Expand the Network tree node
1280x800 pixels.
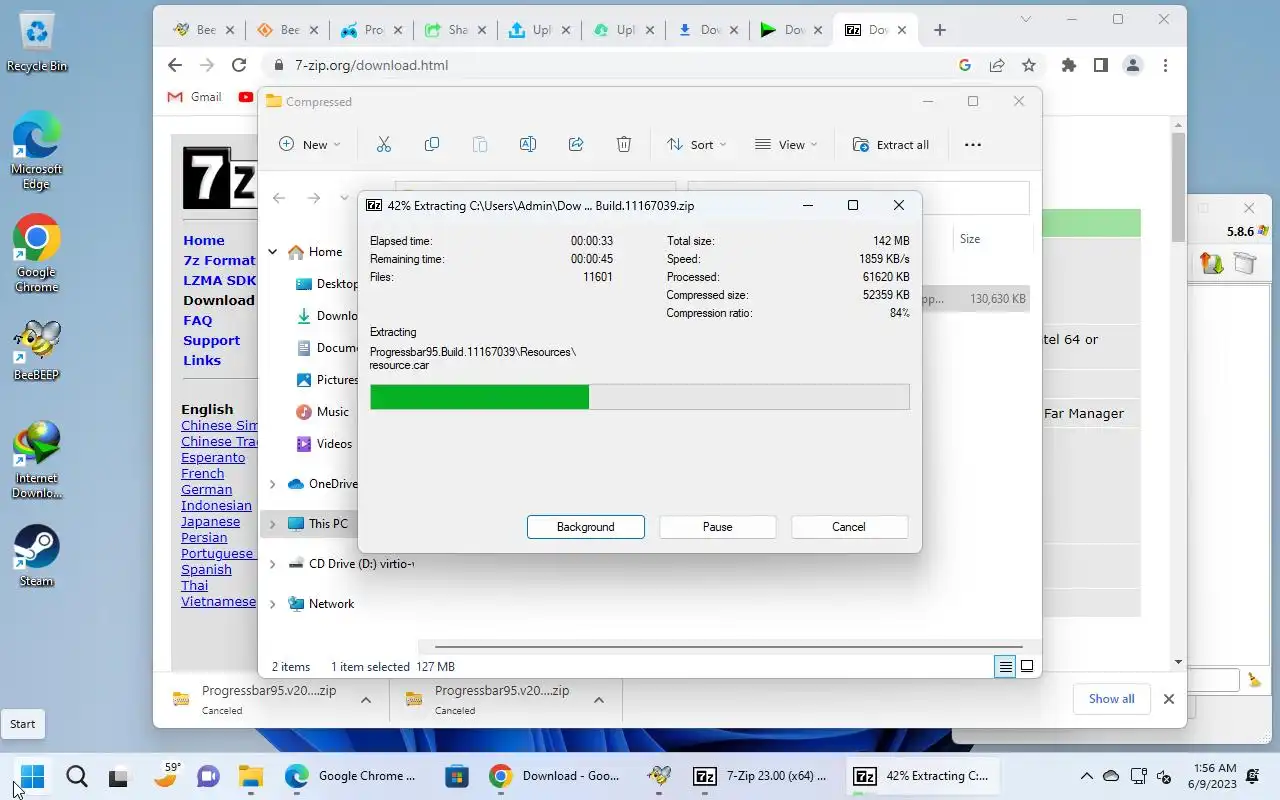coord(272,604)
